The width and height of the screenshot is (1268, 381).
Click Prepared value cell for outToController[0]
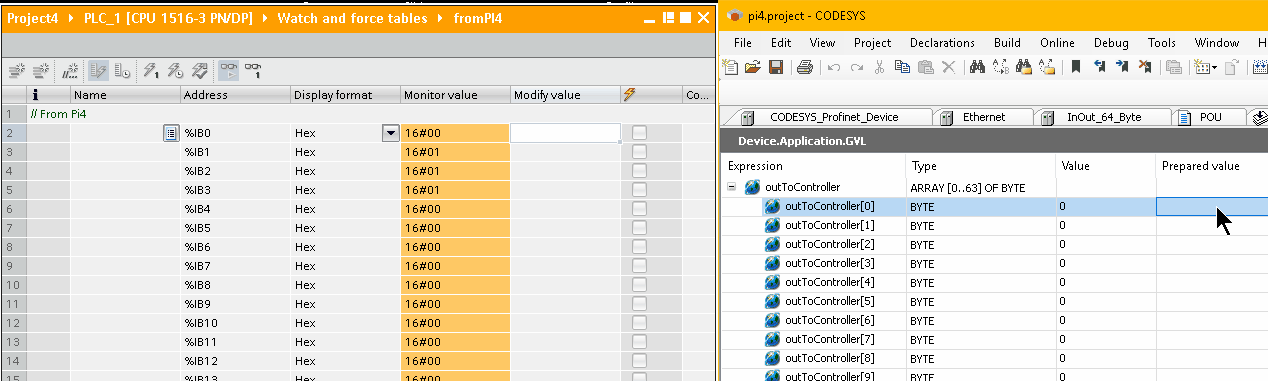[x=1212, y=206]
